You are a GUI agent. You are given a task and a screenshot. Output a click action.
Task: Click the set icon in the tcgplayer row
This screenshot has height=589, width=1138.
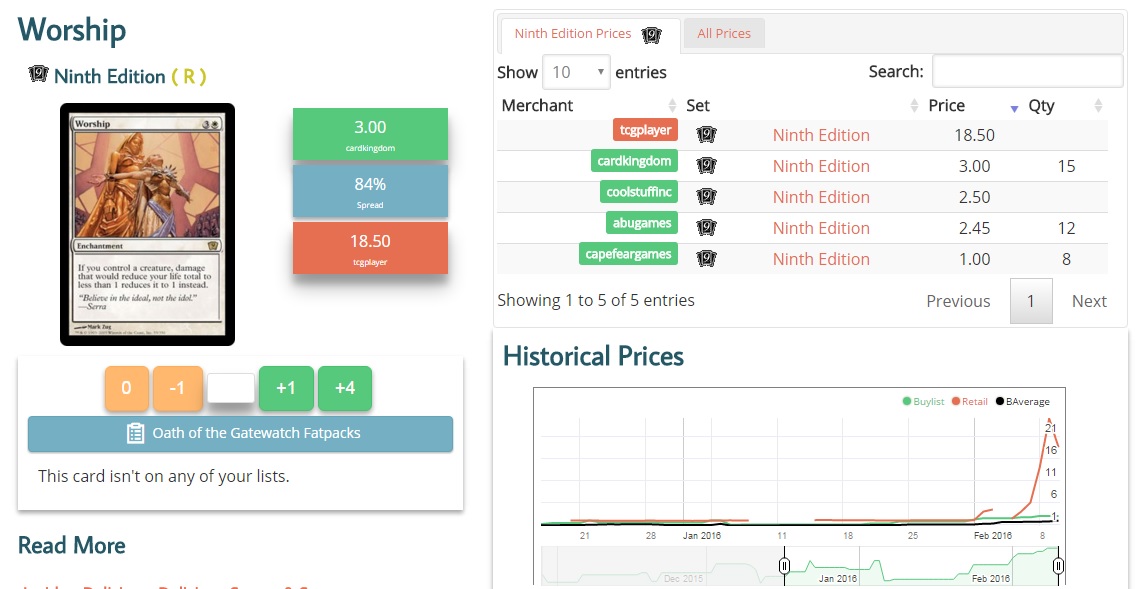coord(707,135)
